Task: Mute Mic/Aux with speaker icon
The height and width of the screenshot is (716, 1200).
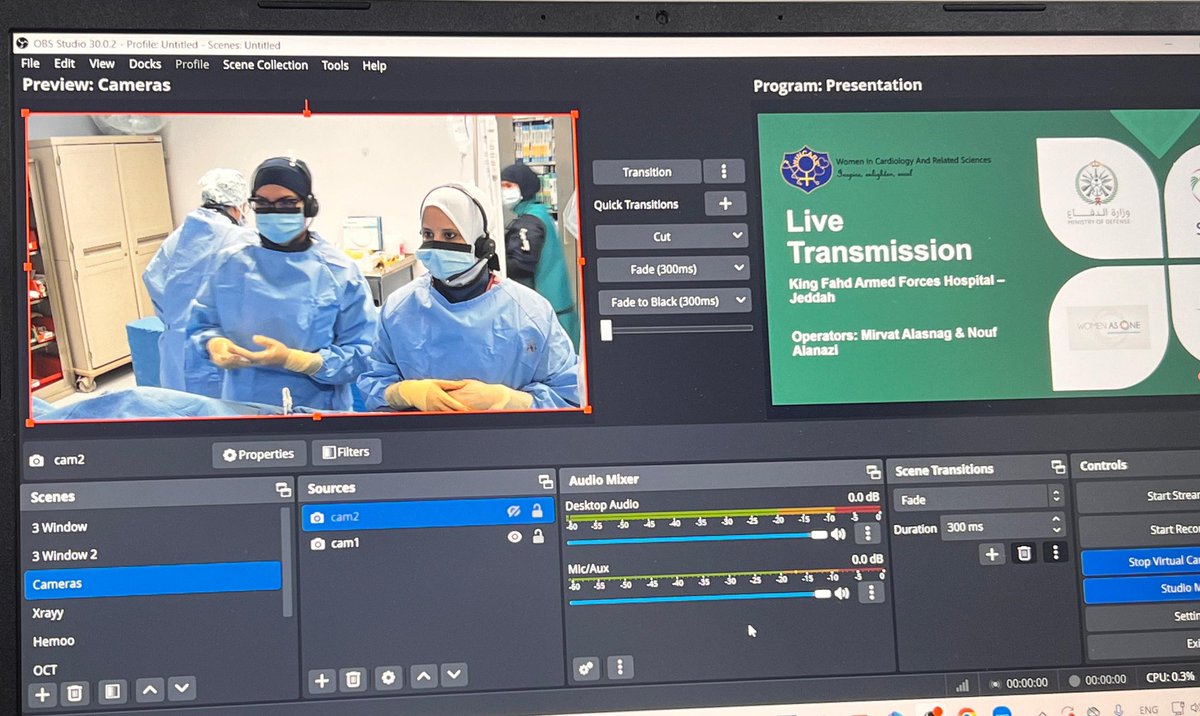Action: (x=842, y=592)
